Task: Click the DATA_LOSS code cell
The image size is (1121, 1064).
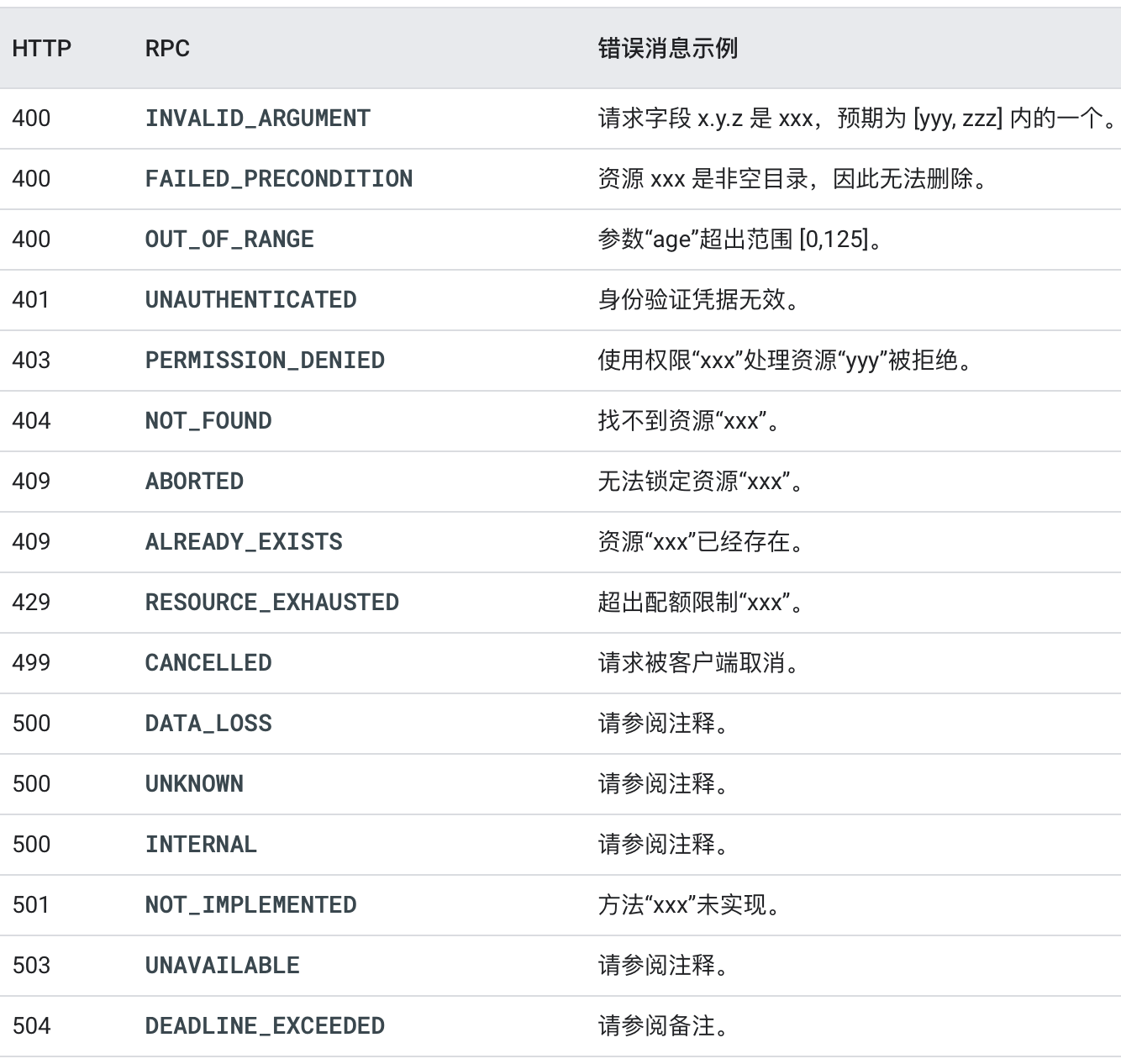Action: coord(208,724)
